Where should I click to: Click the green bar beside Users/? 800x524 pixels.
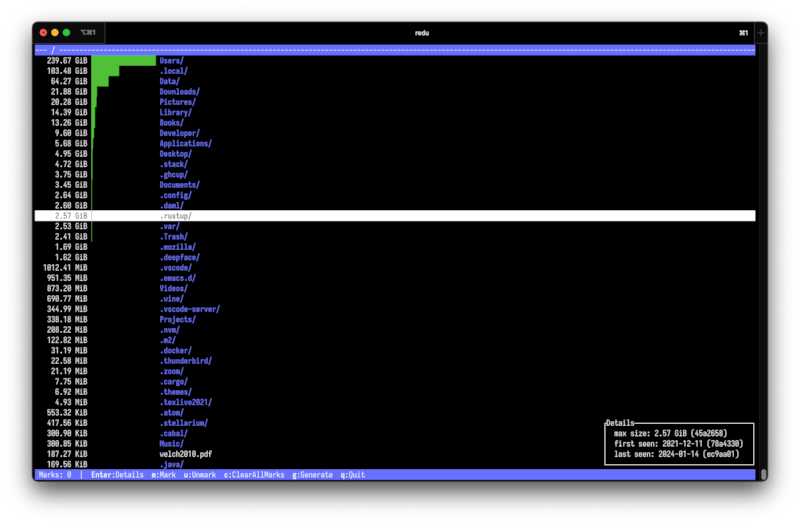pyautogui.click(x=123, y=61)
